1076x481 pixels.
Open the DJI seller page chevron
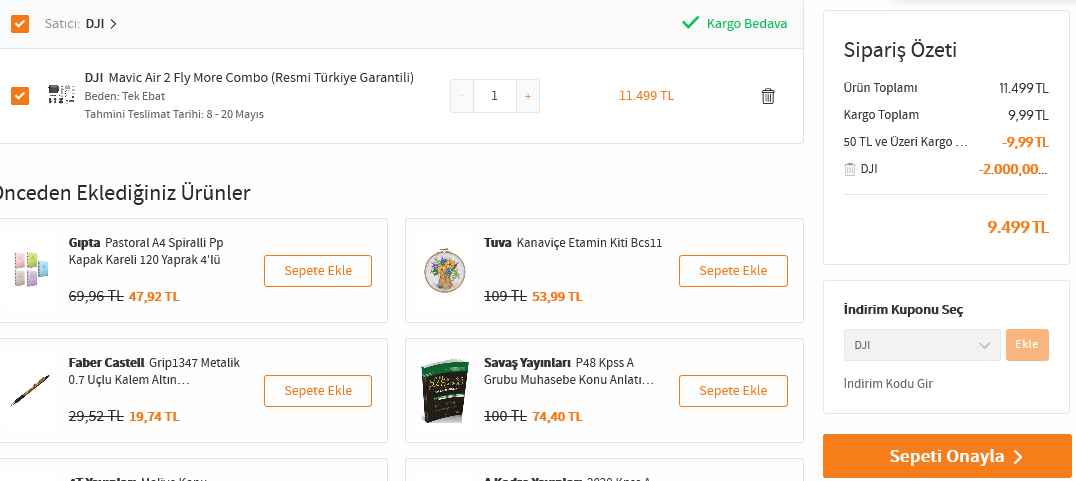pyautogui.click(x=114, y=24)
